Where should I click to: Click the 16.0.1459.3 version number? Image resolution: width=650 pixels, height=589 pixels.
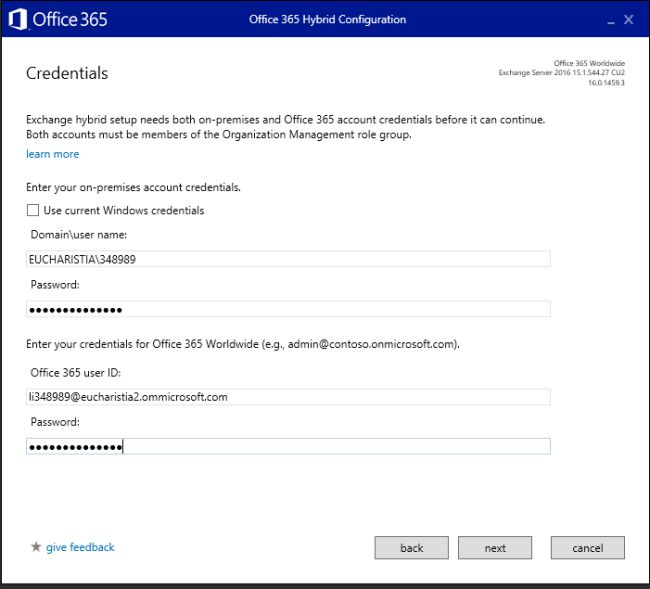click(606, 82)
